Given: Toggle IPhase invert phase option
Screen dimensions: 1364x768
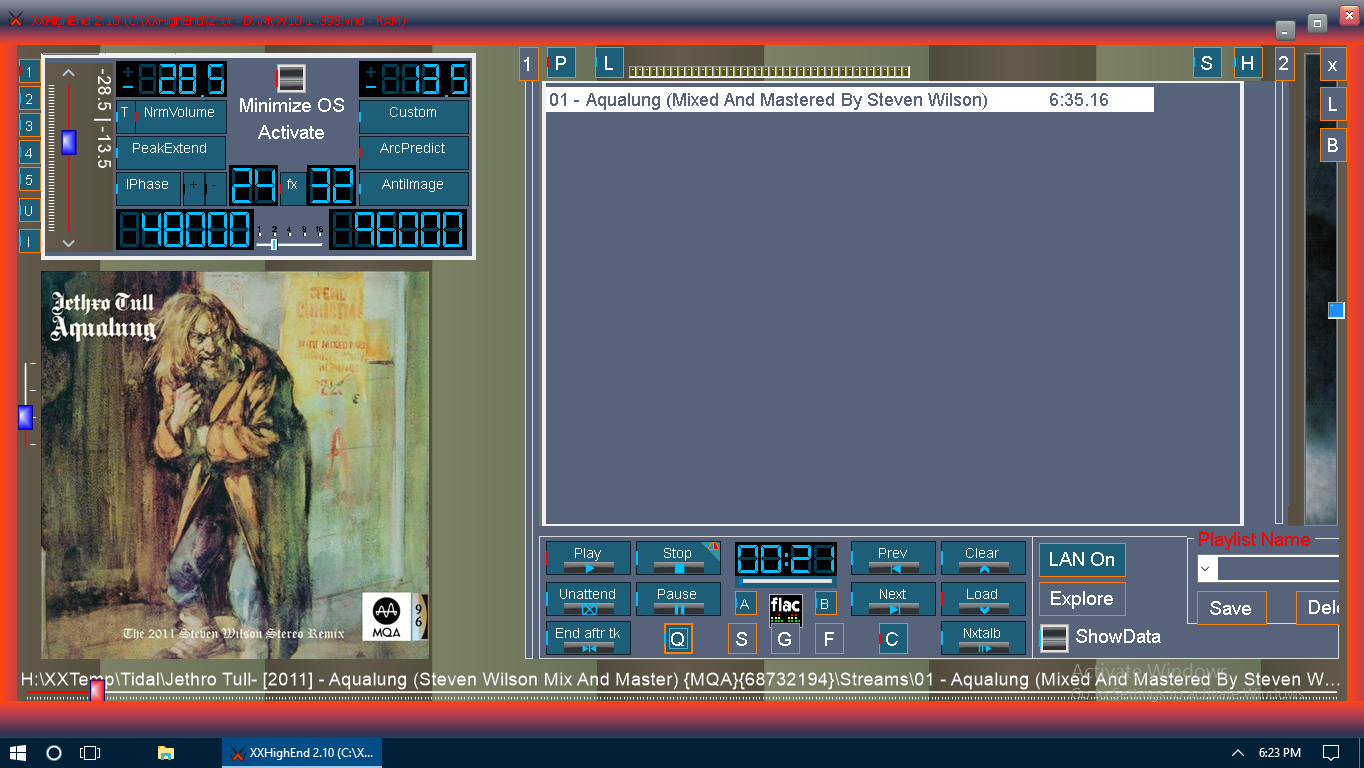Looking at the screenshot, I should pyautogui.click(x=149, y=188).
